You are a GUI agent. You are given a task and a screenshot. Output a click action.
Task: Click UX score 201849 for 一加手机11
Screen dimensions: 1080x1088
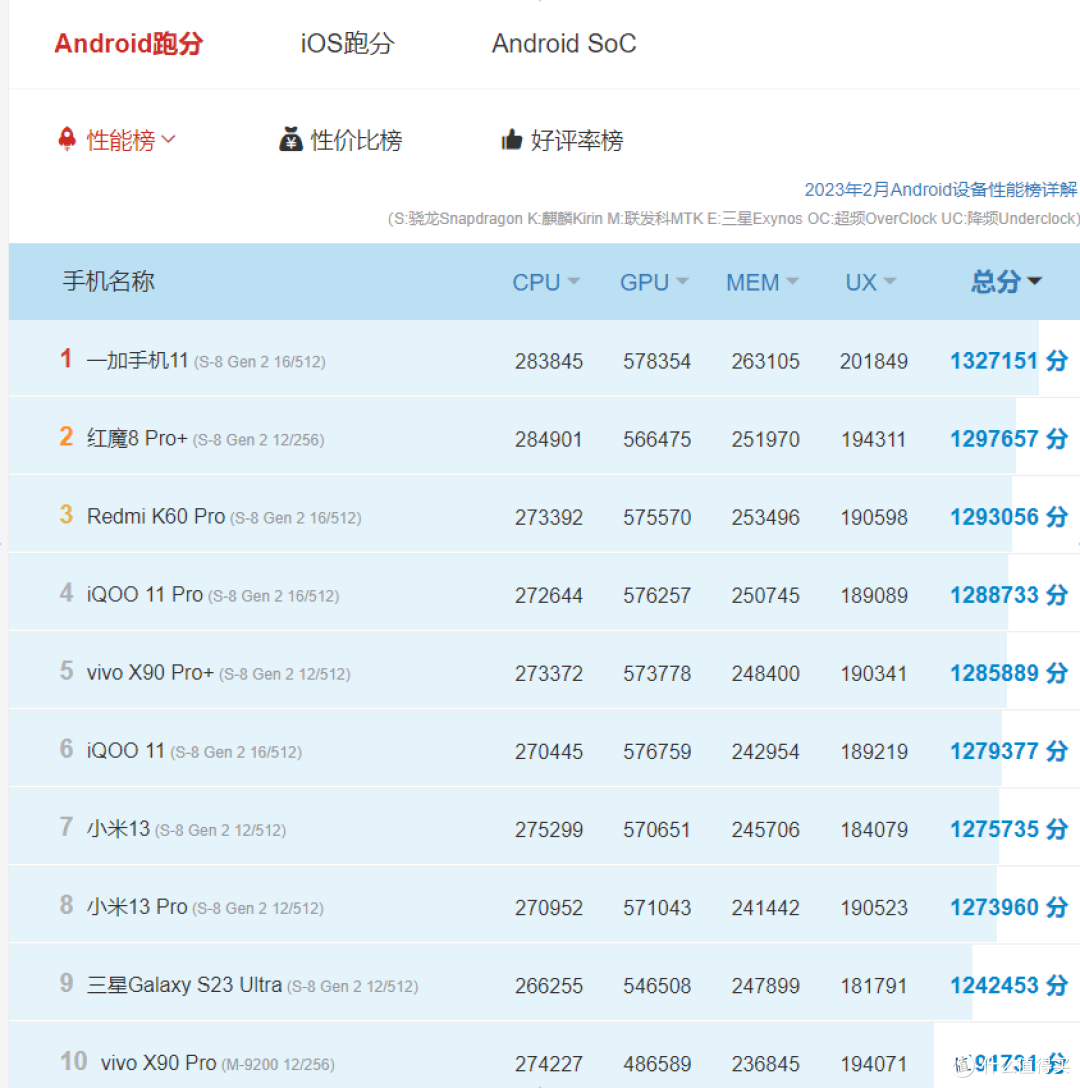pos(873,362)
